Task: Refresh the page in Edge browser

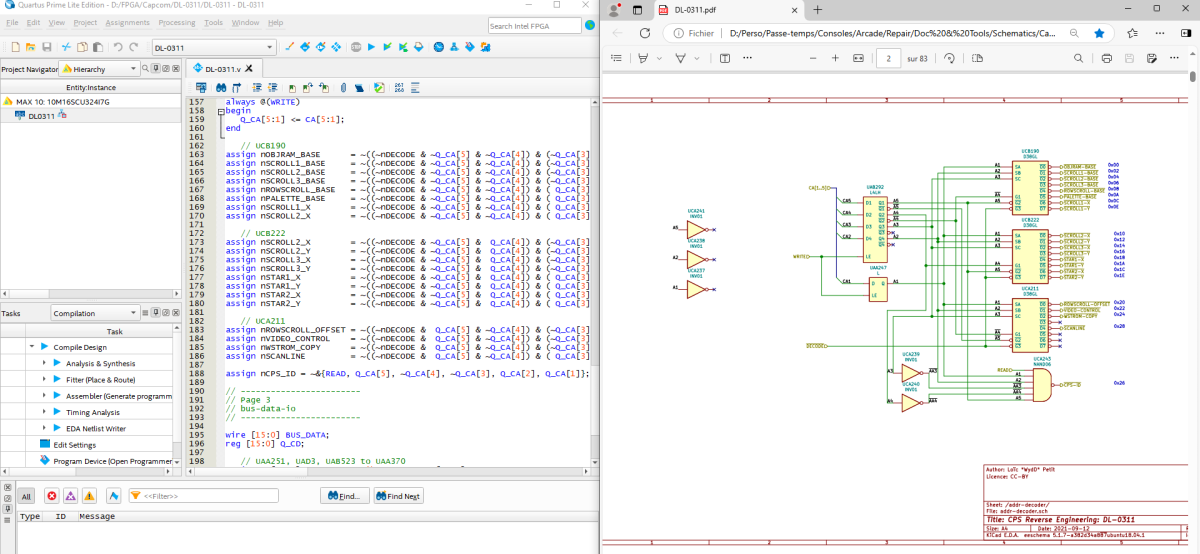Action: 645,33
